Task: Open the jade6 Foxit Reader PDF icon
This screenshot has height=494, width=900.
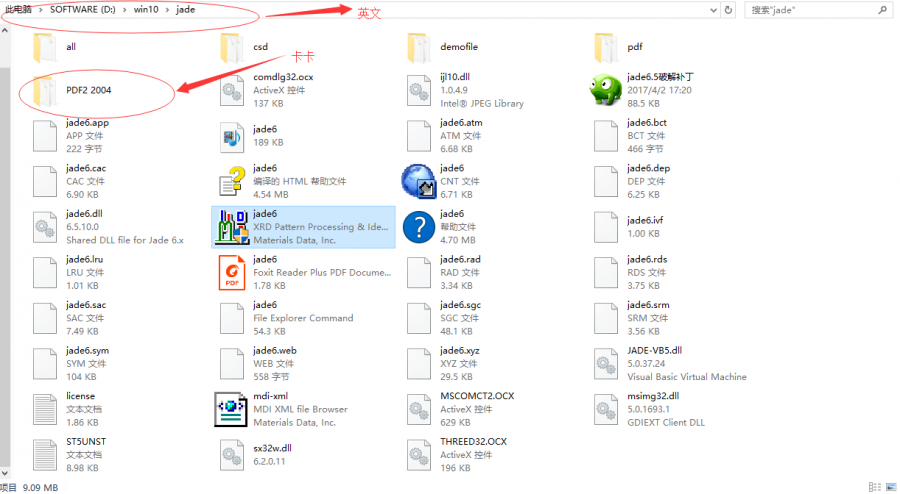Action: coord(232,273)
